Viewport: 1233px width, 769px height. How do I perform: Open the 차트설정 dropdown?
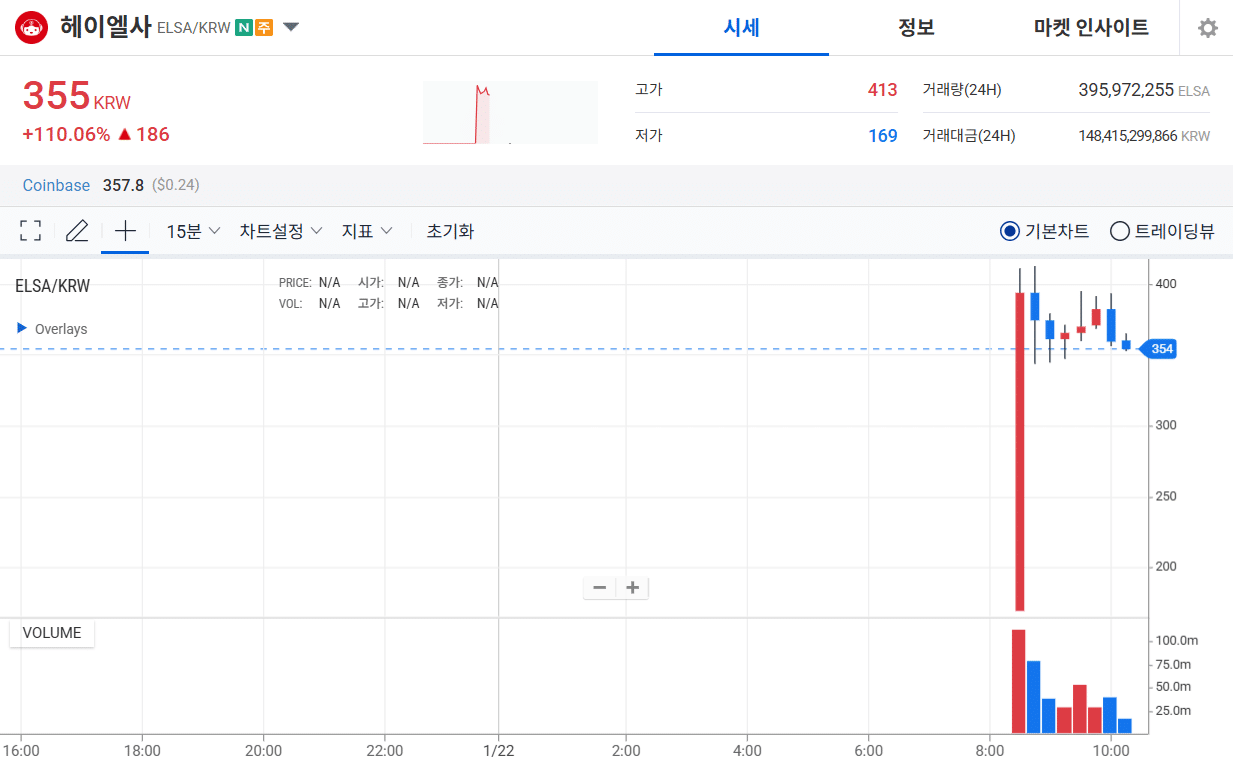click(281, 231)
